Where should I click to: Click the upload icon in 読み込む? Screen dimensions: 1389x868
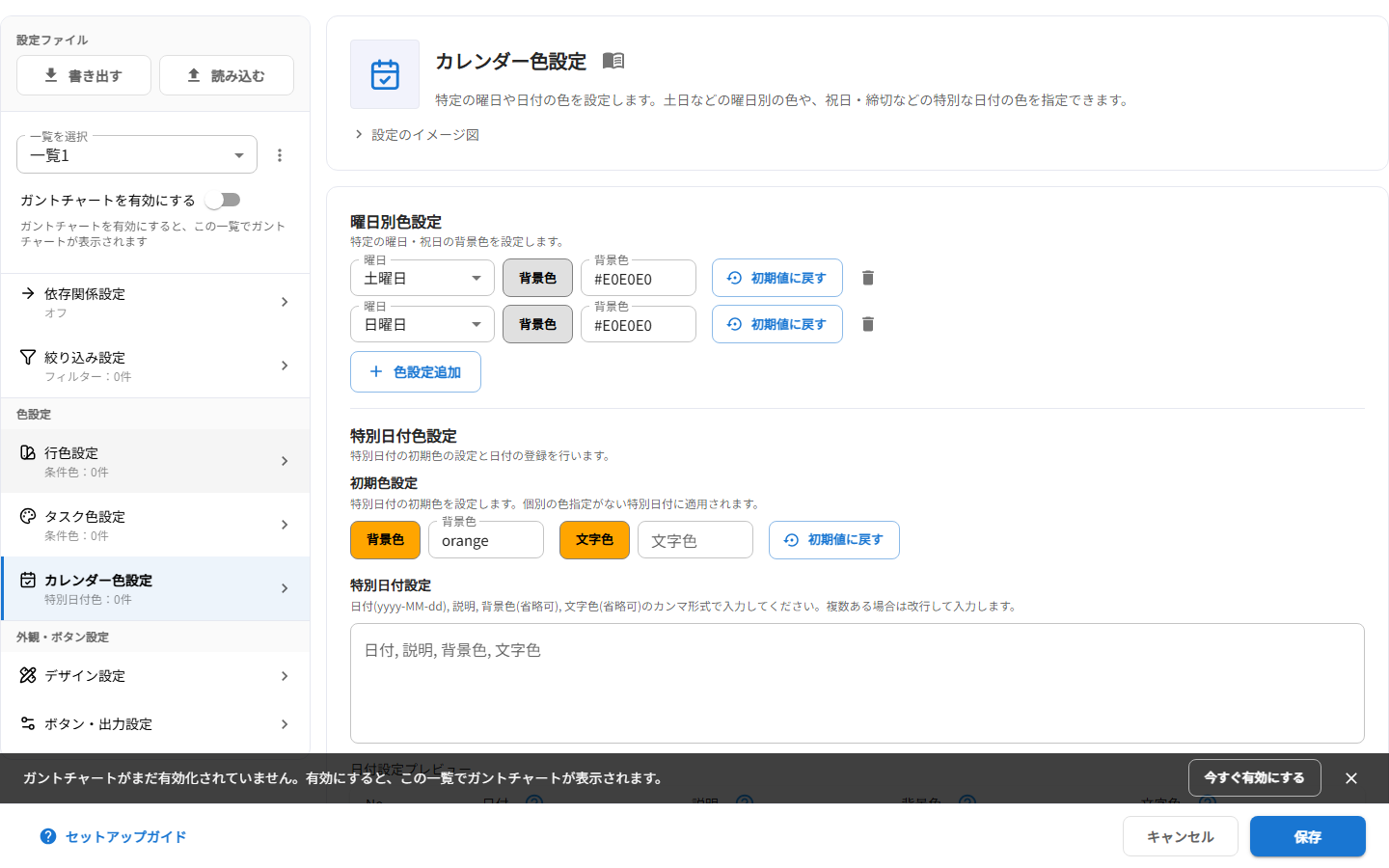coord(194,75)
